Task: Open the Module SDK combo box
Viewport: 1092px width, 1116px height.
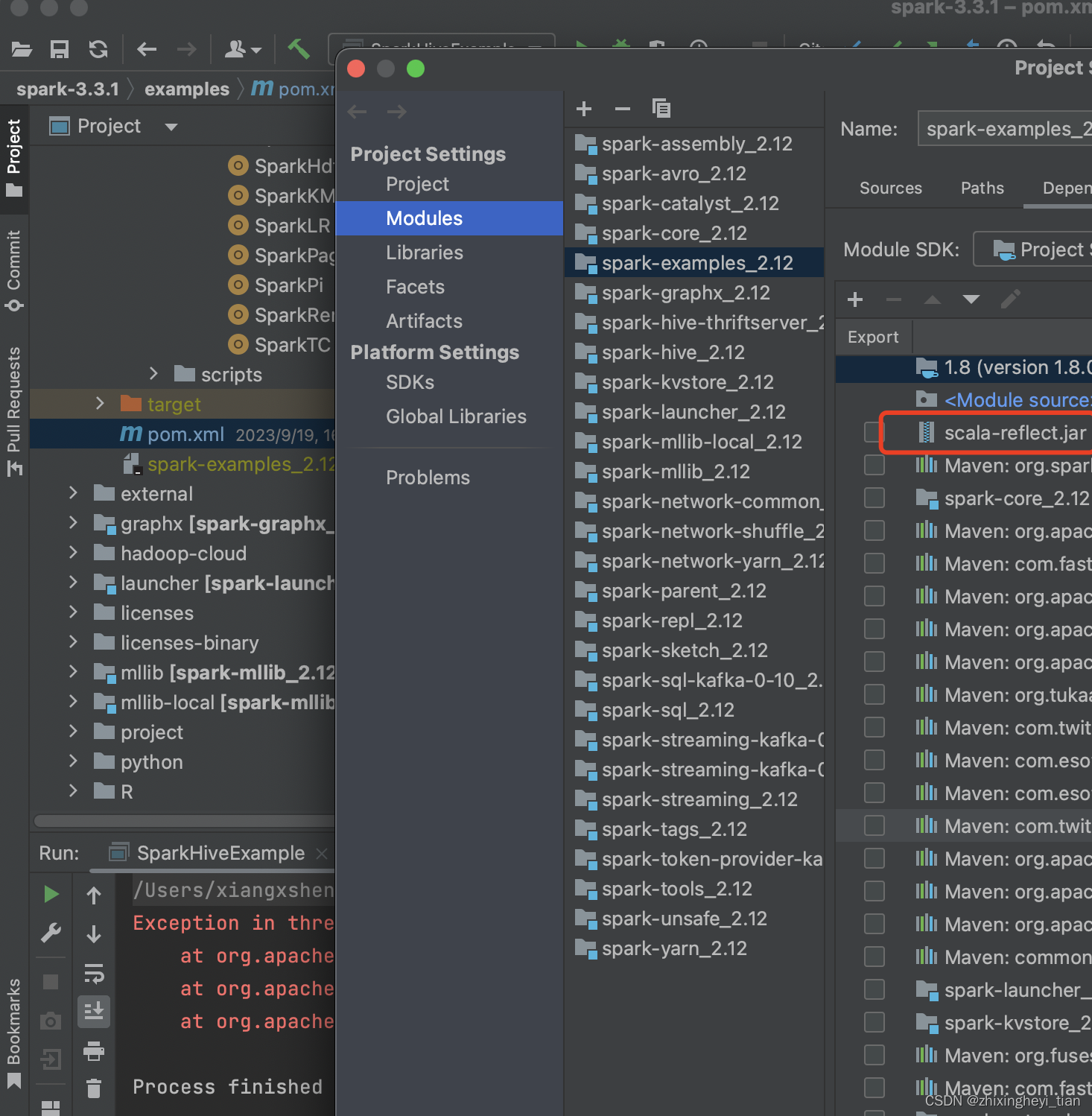Action: tap(1033, 250)
